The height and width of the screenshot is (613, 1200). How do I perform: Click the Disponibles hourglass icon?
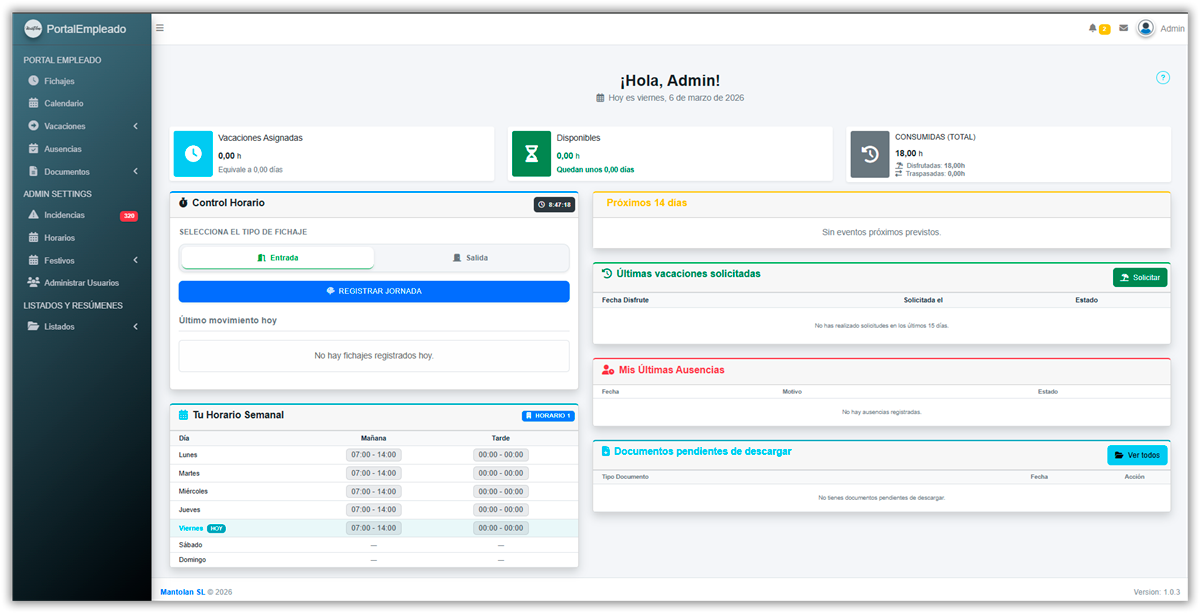(x=531, y=154)
